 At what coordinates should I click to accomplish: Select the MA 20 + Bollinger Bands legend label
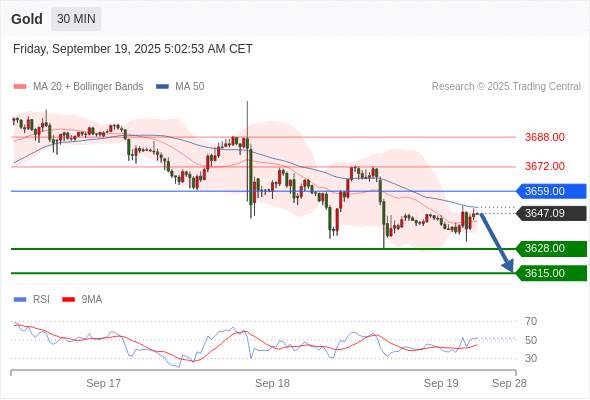[88, 87]
